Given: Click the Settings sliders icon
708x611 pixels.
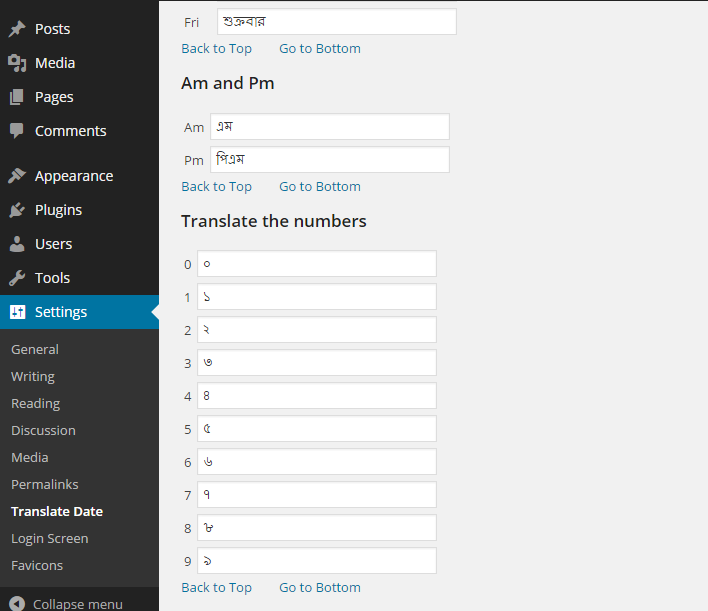Looking at the screenshot, I should coord(17,312).
